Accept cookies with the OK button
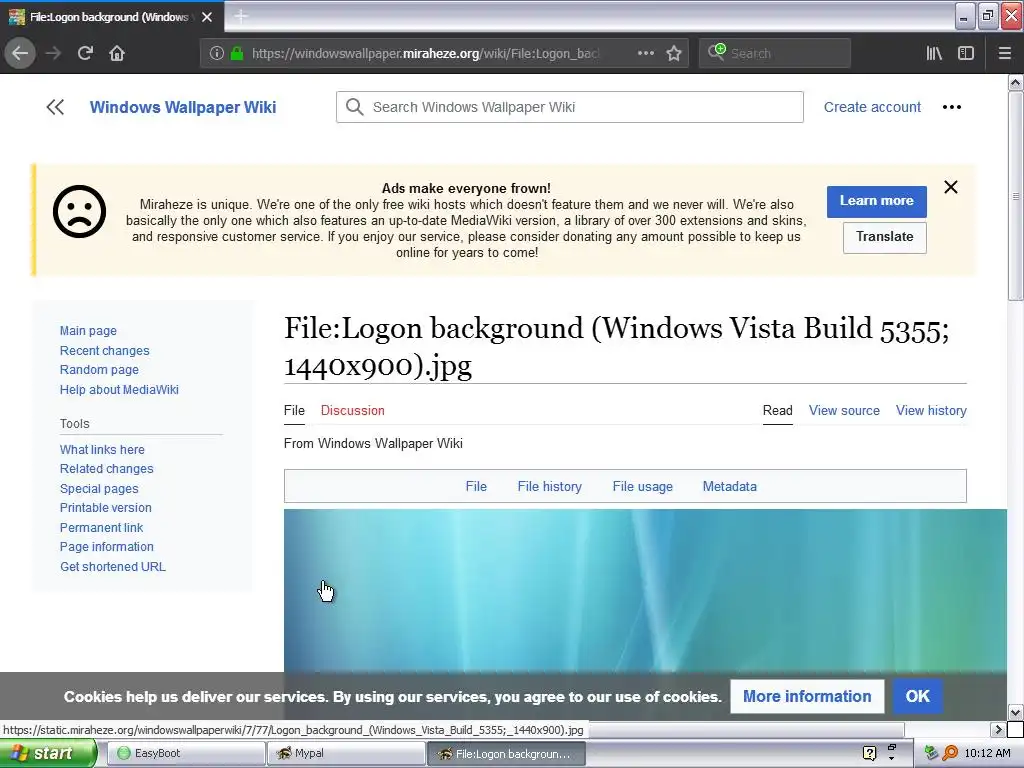This screenshot has width=1024, height=768. pos(917,696)
